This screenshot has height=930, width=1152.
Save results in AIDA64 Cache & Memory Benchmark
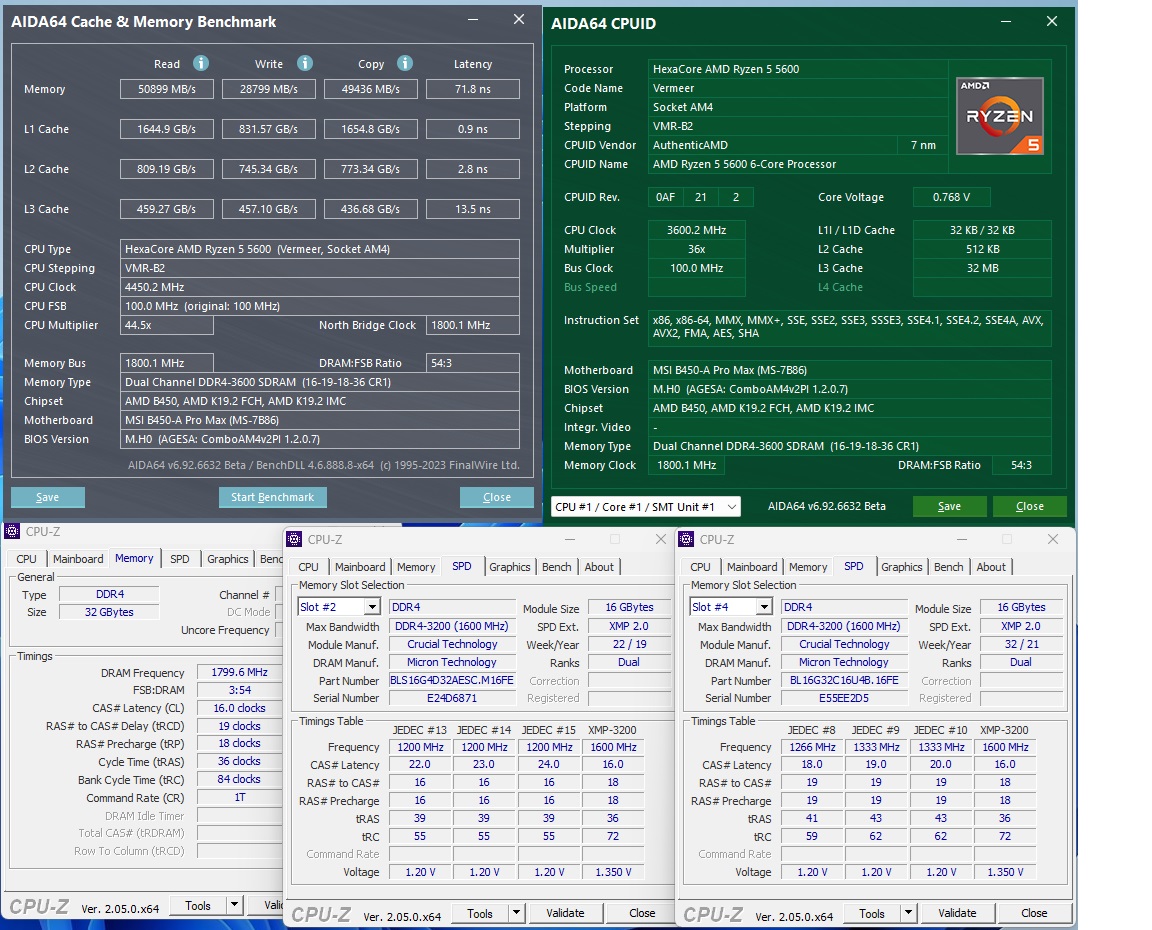[48, 497]
